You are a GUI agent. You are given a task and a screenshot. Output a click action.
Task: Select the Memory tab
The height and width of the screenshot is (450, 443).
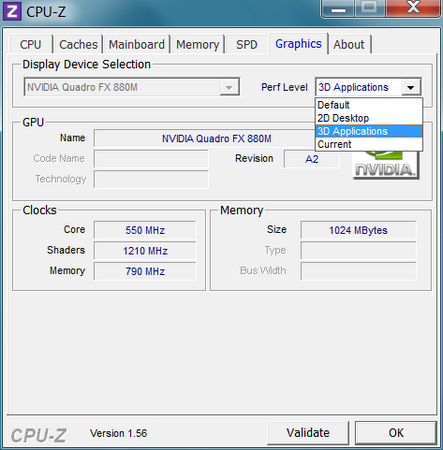[x=198, y=44]
